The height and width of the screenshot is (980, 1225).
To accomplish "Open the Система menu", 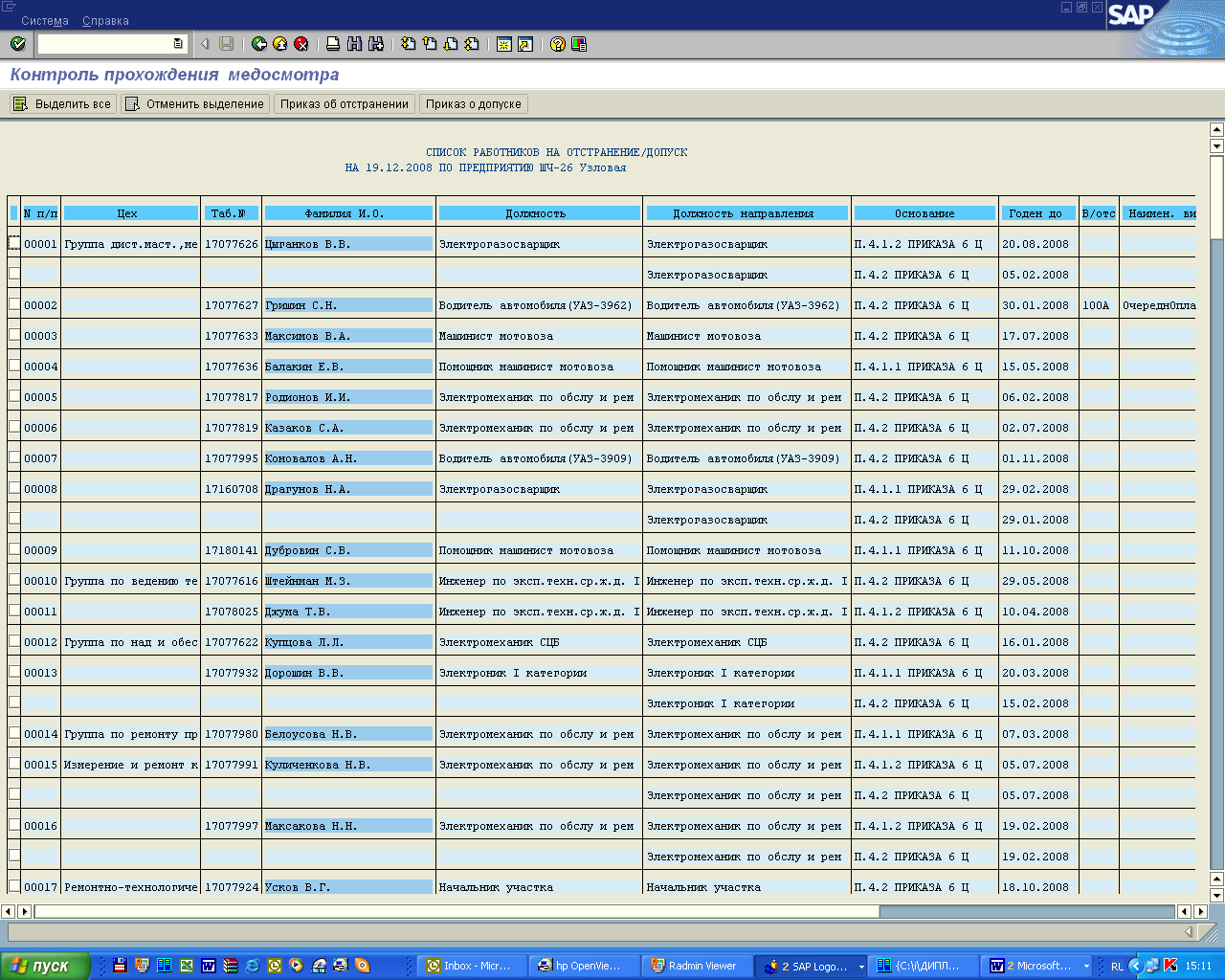I will tap(45, 21).
